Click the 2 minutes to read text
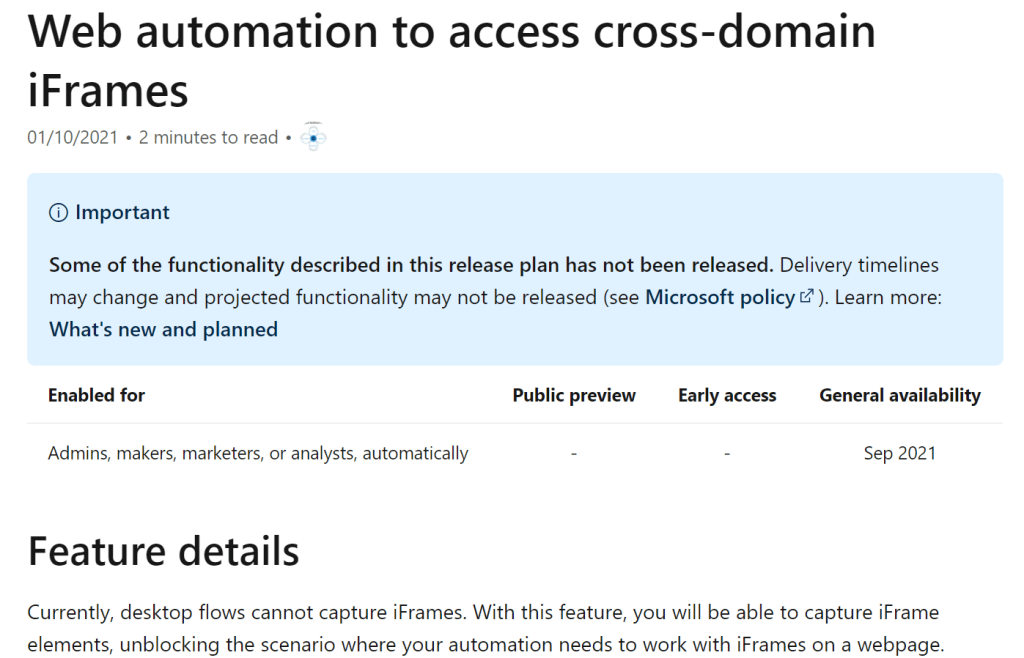This screenshot has height=658, width=1024. [208, 138]
